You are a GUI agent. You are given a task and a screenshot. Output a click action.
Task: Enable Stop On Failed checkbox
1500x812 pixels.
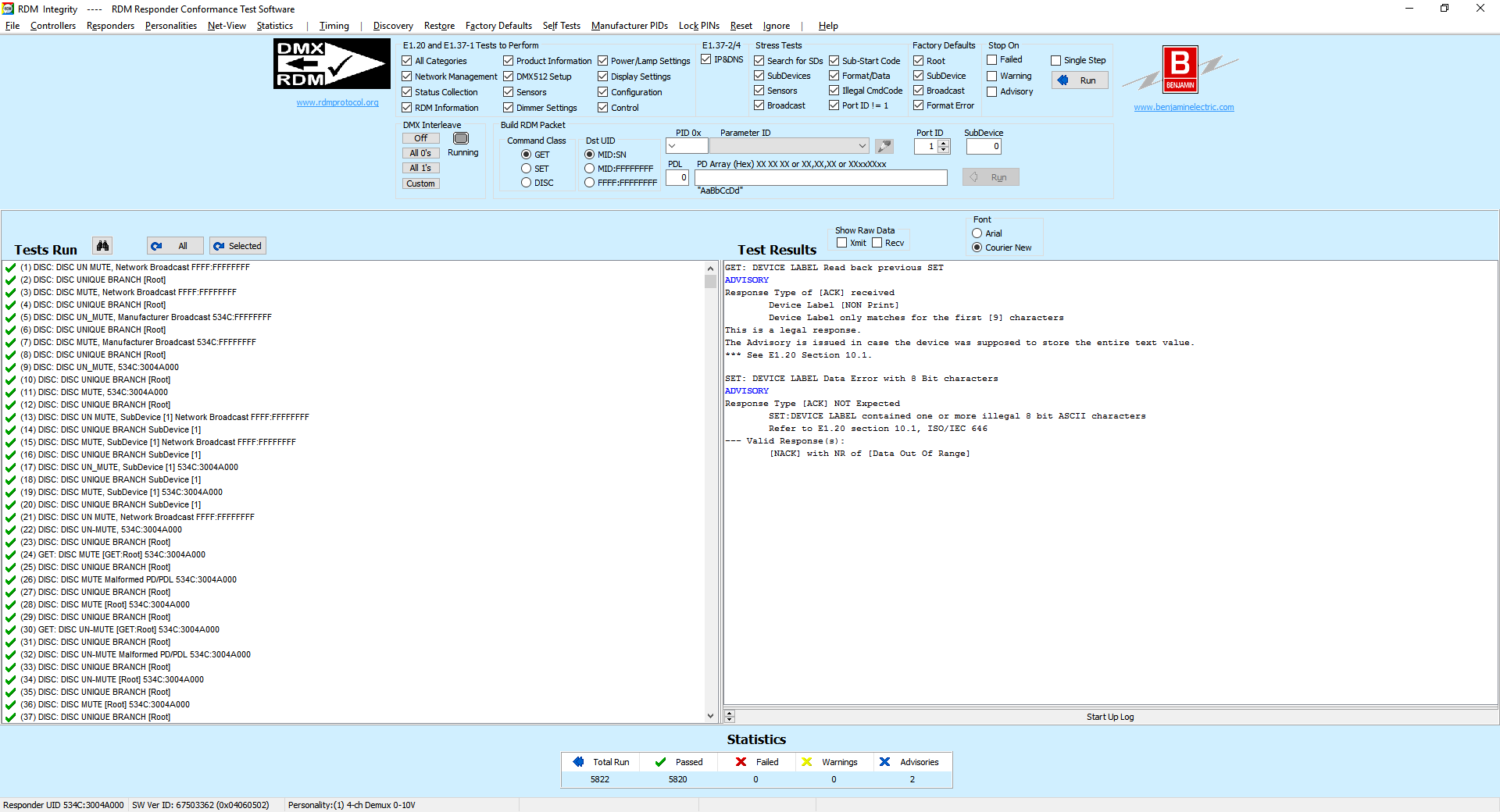pyautogui.click(x=992, y=60)
